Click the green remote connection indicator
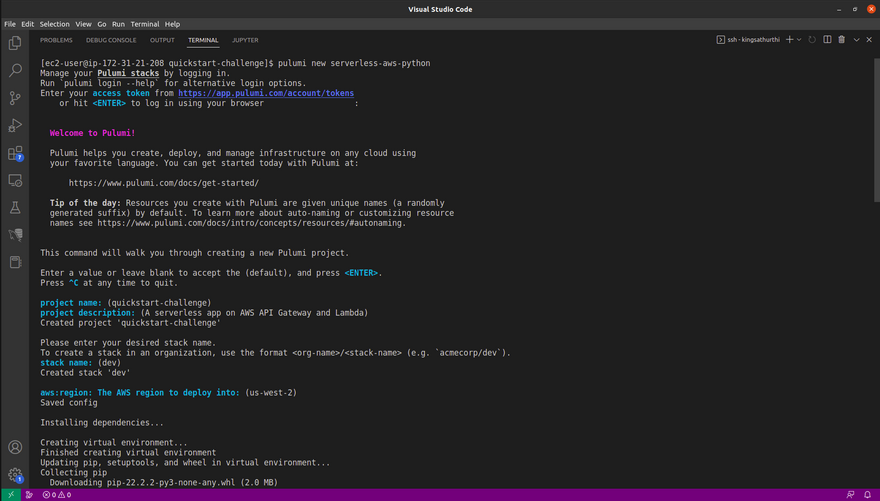 tap(11, 495)
